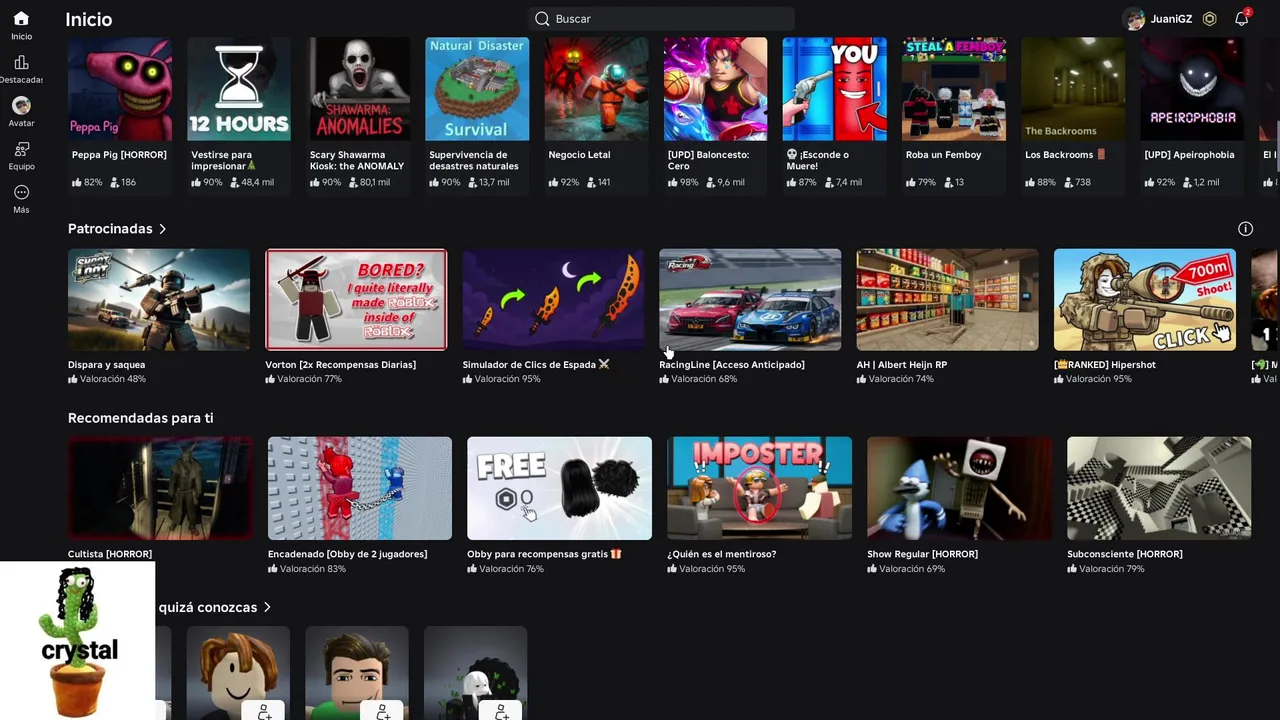This screenshot has width=1280, height=720.
Task: Open the 12 HOURS Vestirse para impresionar thumbnail
Action: [239, 89]
